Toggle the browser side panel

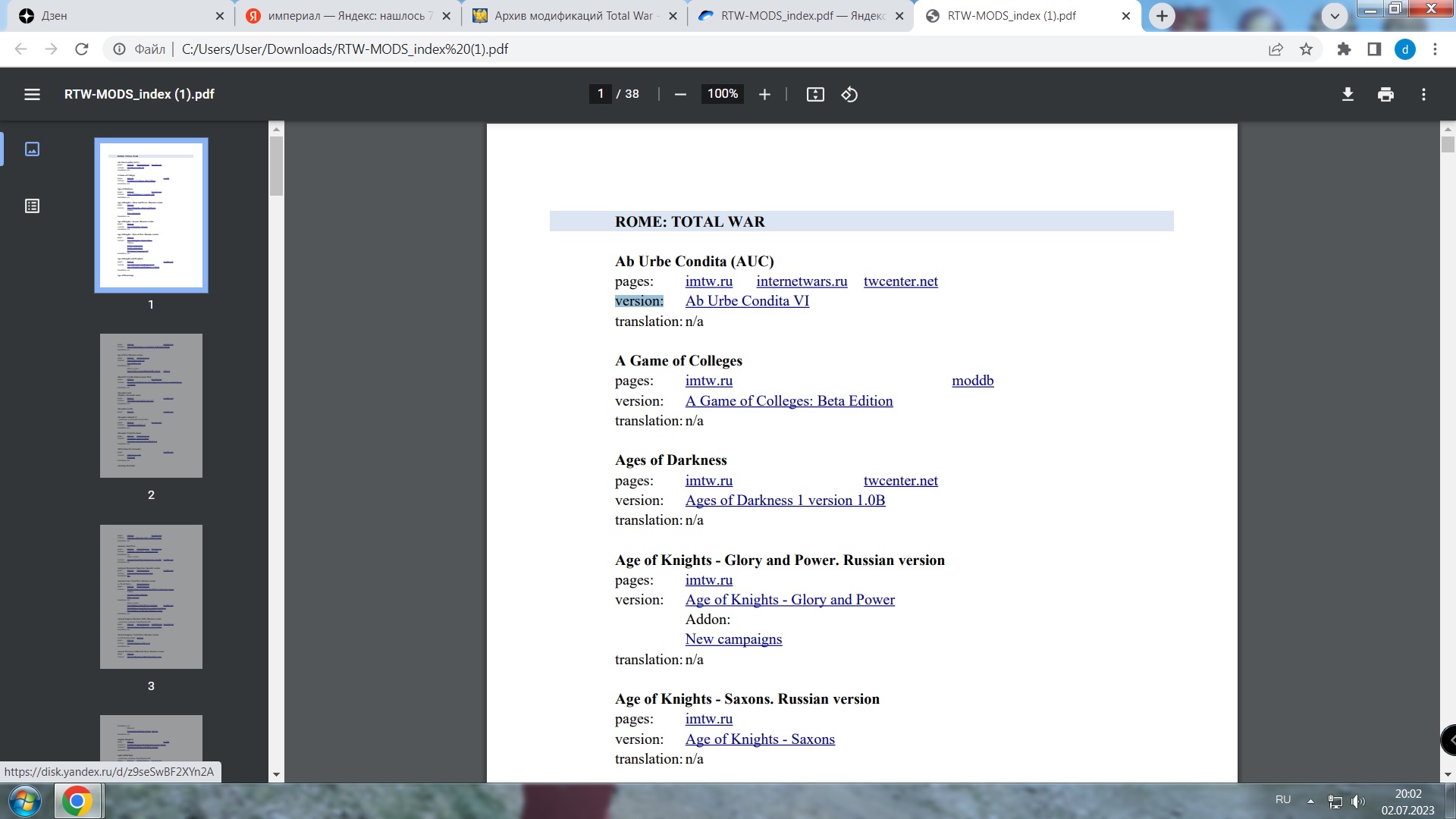1374,49
